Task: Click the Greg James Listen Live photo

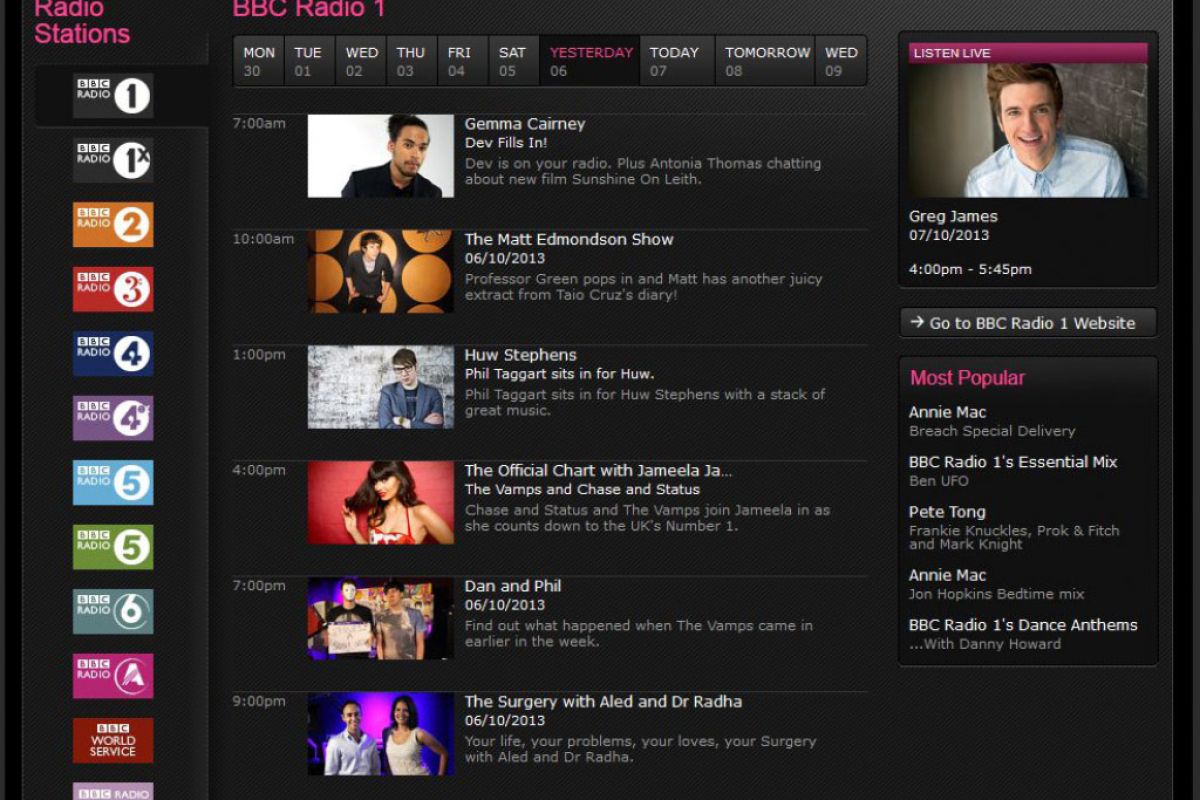Action: 1027,130
